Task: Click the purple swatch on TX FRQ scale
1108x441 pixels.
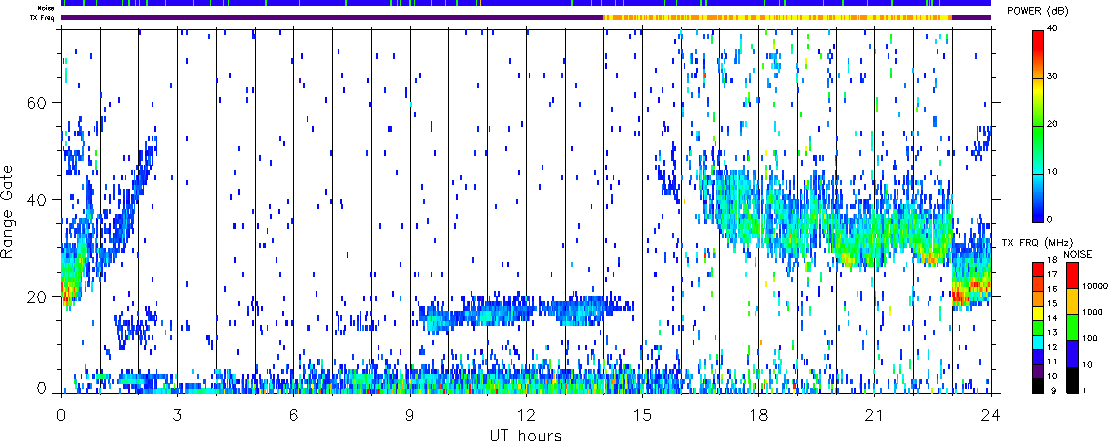Action: coord(1037,372)
